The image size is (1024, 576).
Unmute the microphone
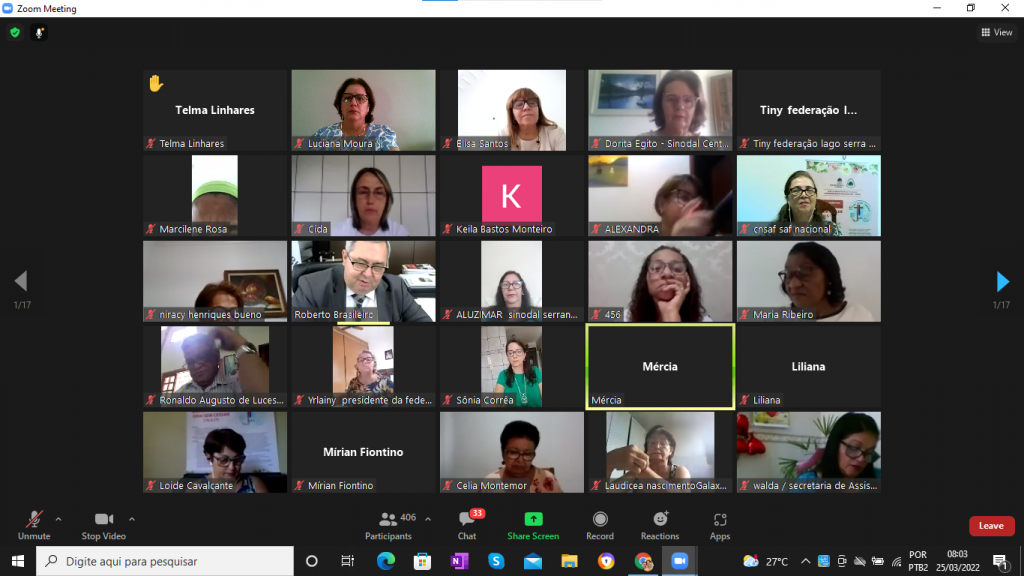pos(34,525)
